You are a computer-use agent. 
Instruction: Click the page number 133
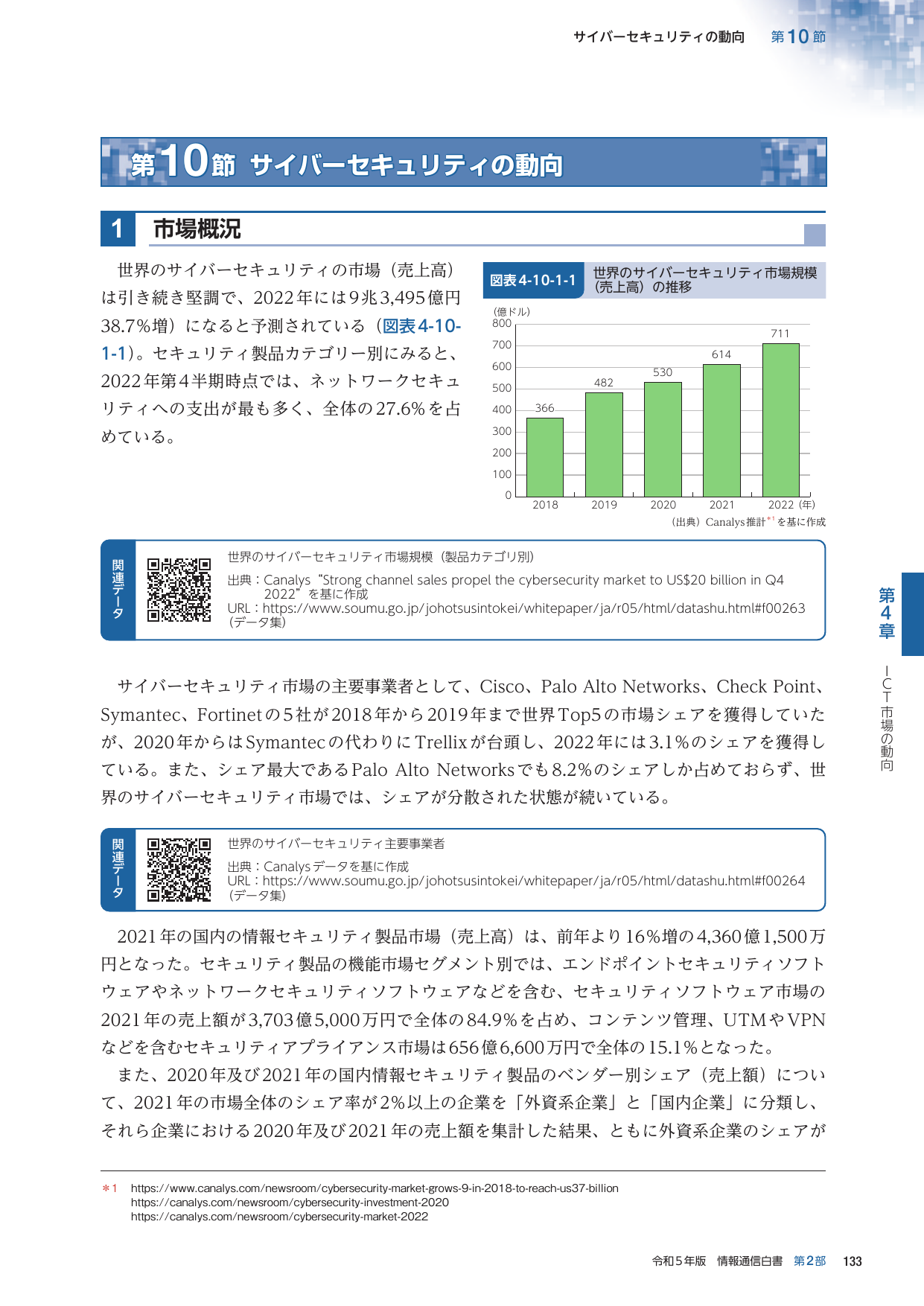tap(853, 1261)
